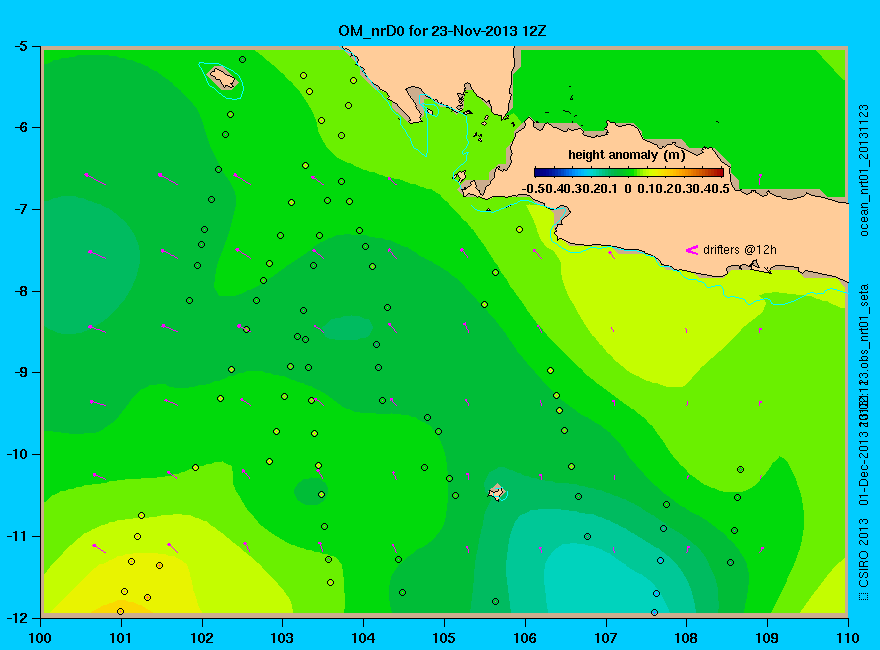Click the y-axis label -8
880x650 pixels.
tap(20, 291)
